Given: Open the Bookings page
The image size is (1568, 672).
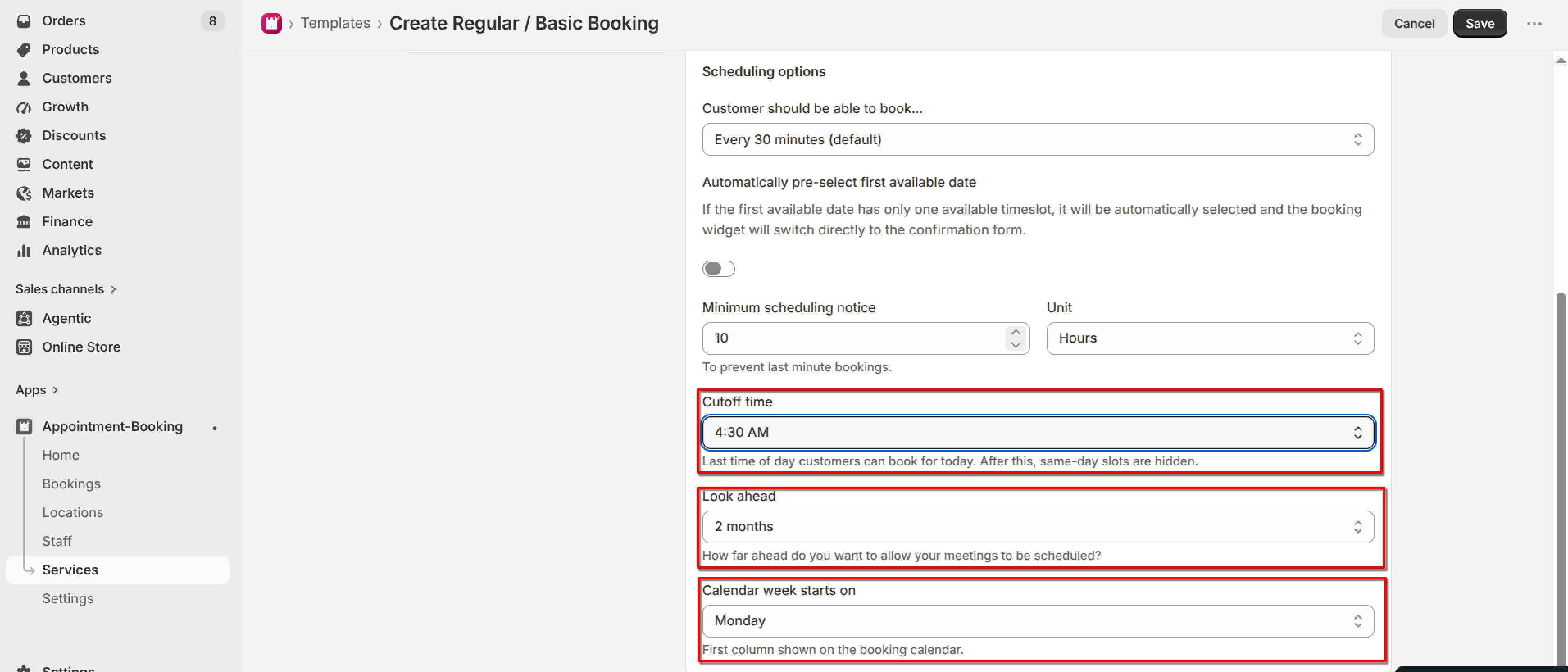Looking at the screenshot, I should point(71,484).
